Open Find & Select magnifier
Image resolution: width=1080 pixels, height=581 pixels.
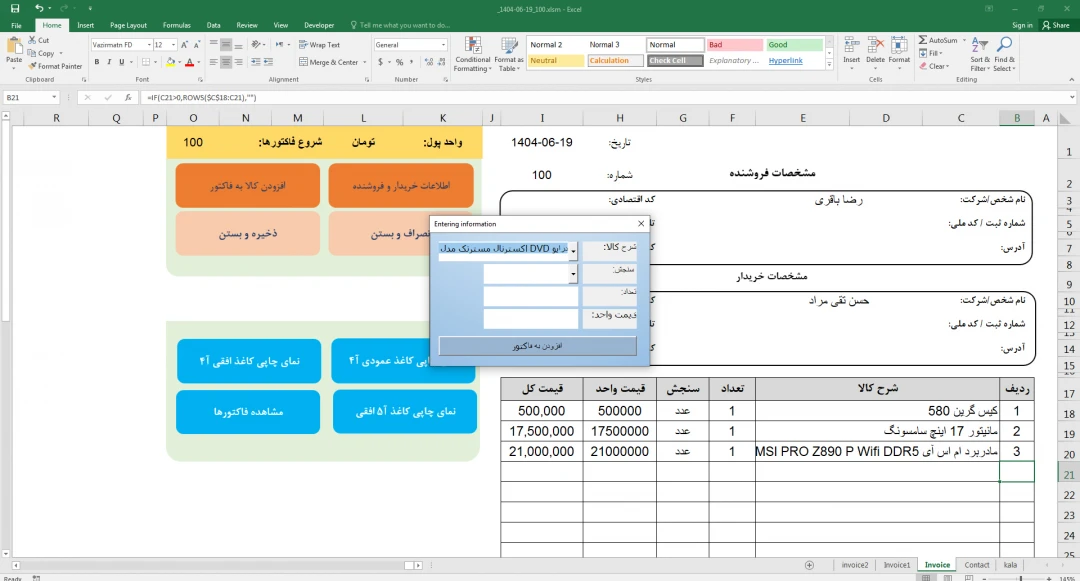coord(1004,54)
